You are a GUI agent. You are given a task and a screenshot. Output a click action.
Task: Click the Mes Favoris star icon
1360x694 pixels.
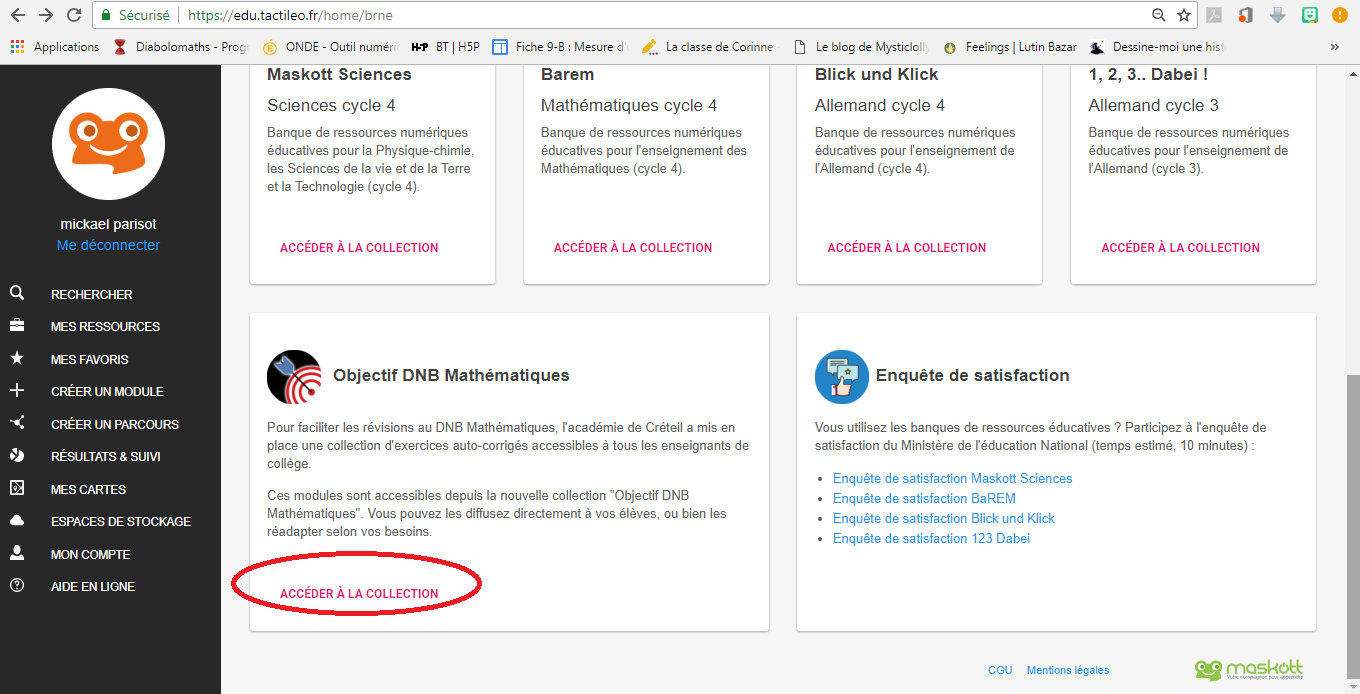point(17,358)
